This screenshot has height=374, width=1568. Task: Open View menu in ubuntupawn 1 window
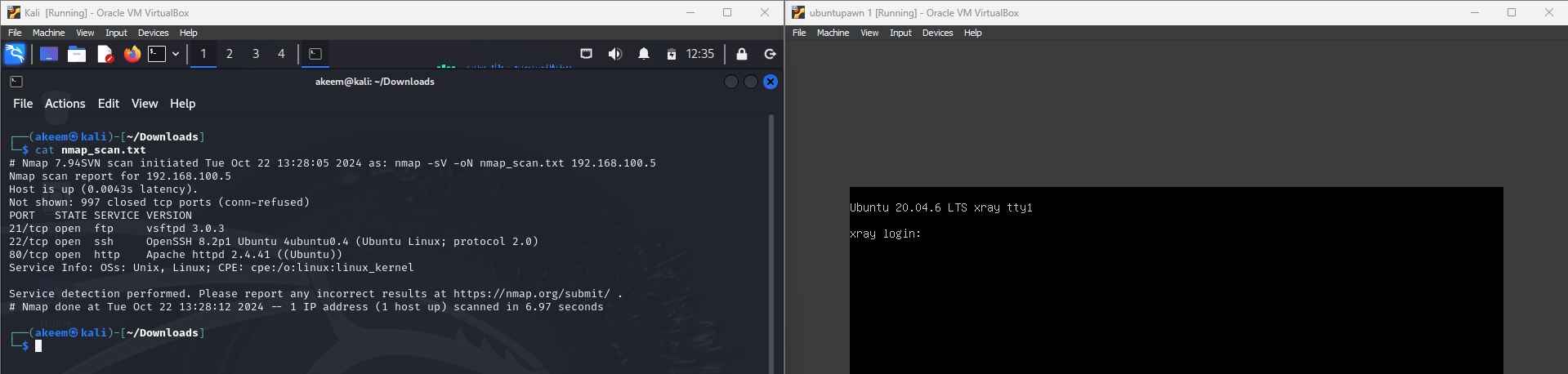click(x=869, y=33)
